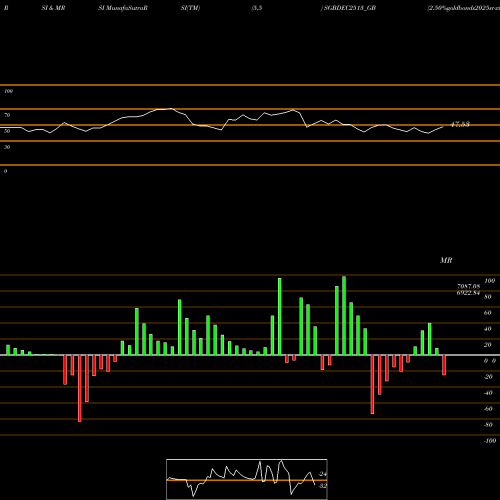Click the SGBDEC2513_GB symbol text in header
This screenshot has width=500, height=500.
point(350,8)
